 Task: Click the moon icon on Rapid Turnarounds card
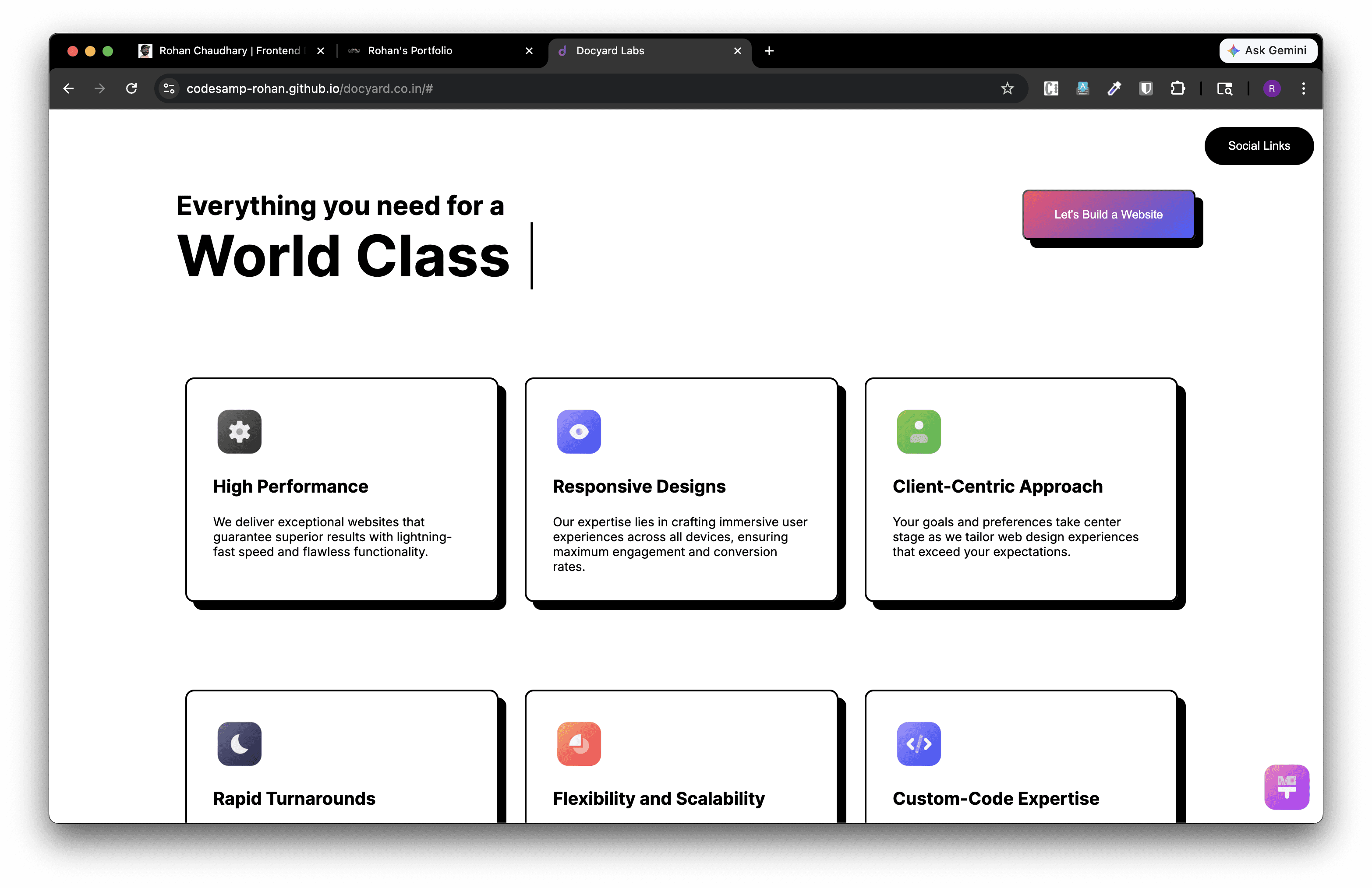(x=239, y=744)
